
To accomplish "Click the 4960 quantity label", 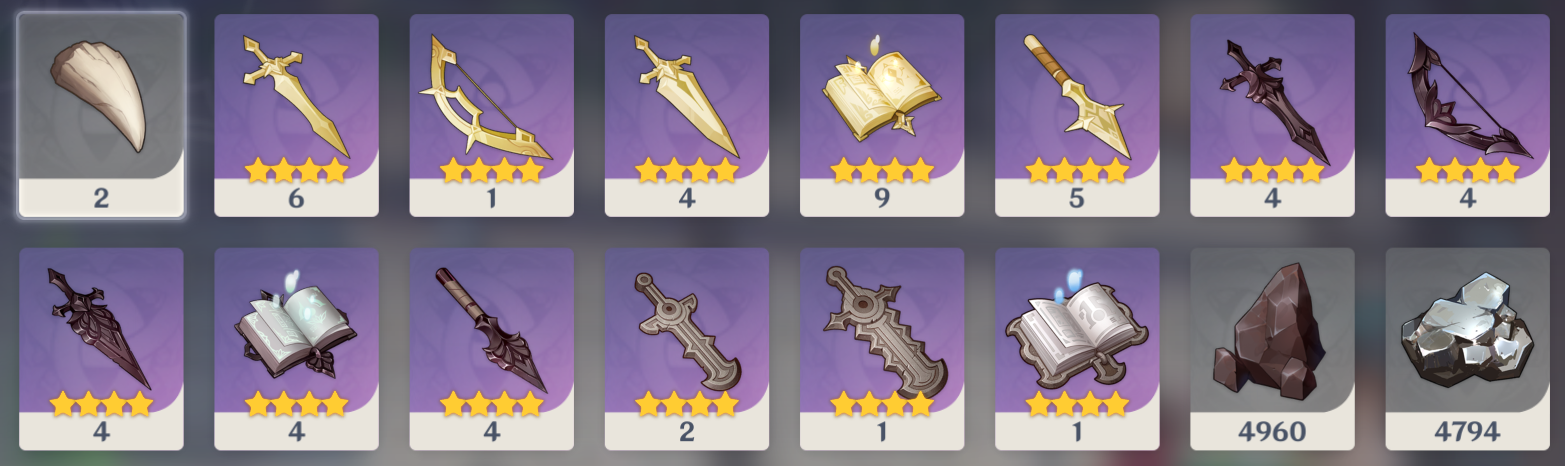I will pos(1272,432).
